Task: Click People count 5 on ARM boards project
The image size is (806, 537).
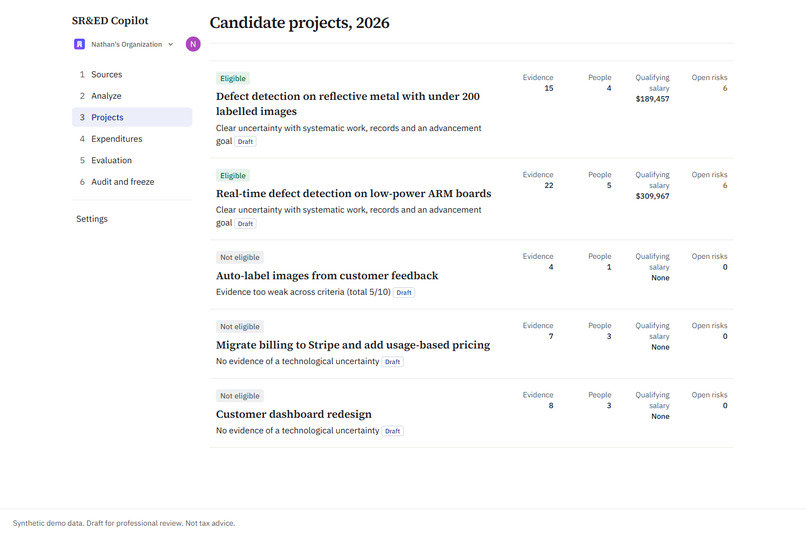Action: coord(609,186)
